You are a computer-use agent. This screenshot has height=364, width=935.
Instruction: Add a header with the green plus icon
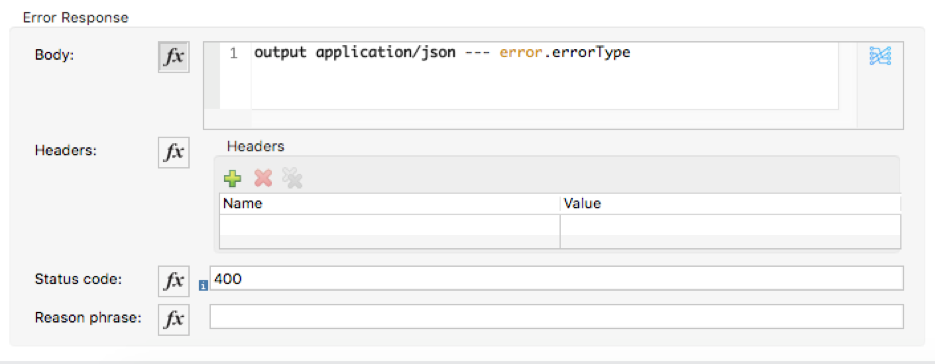(233, 178)
